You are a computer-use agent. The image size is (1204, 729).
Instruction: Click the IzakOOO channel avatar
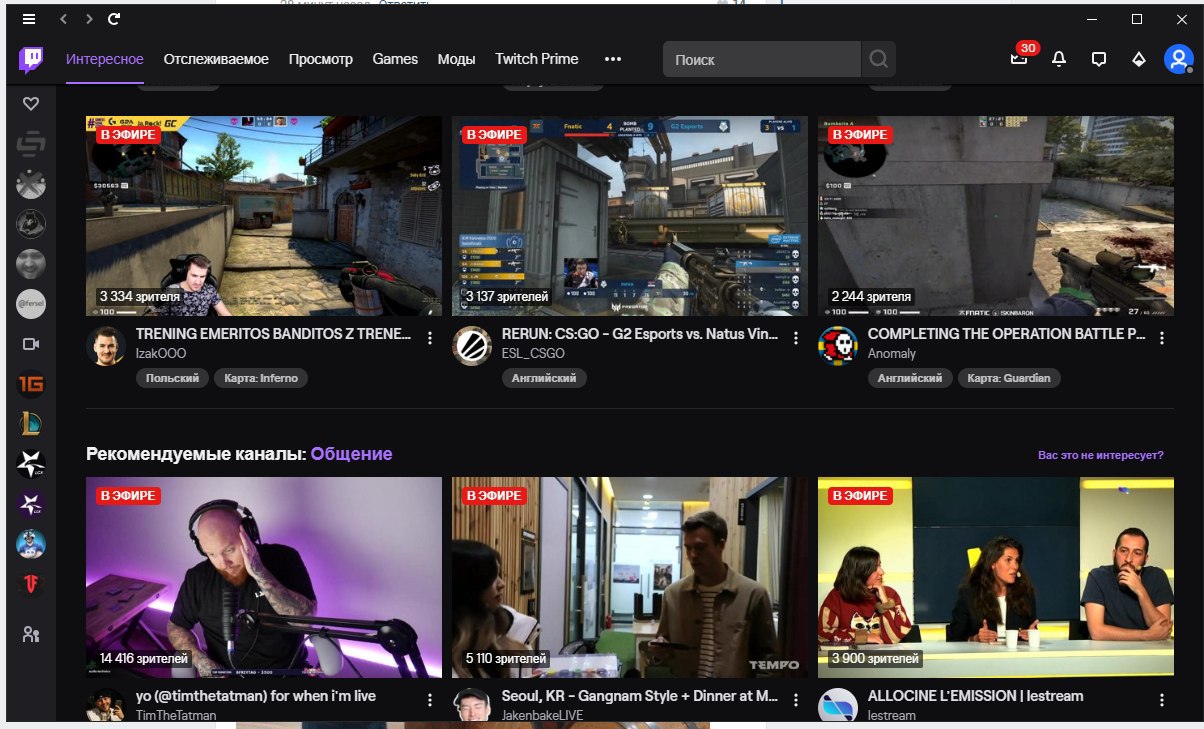click(x=106, y=346)
